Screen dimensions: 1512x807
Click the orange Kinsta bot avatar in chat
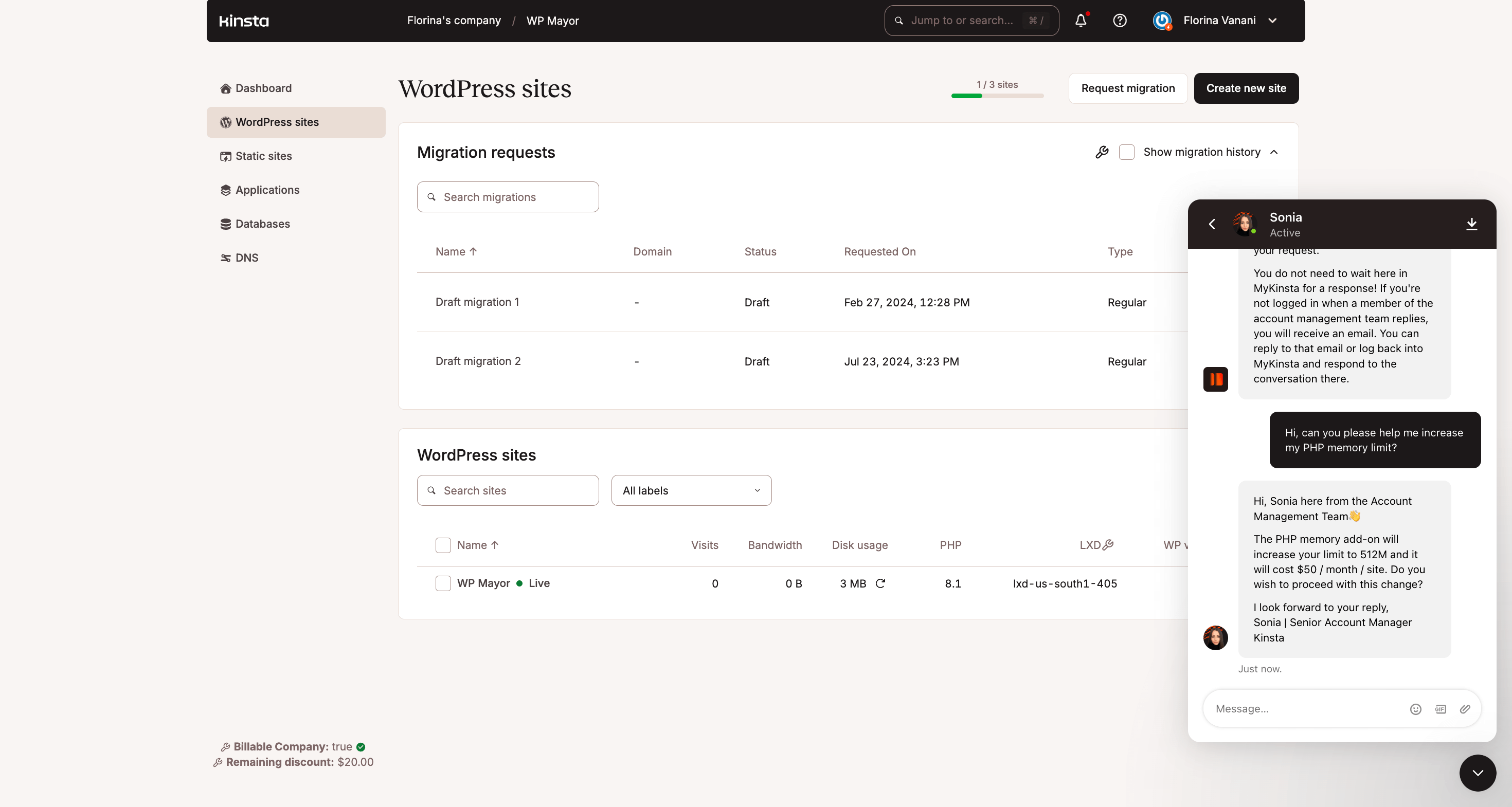tap(1215, 379)
